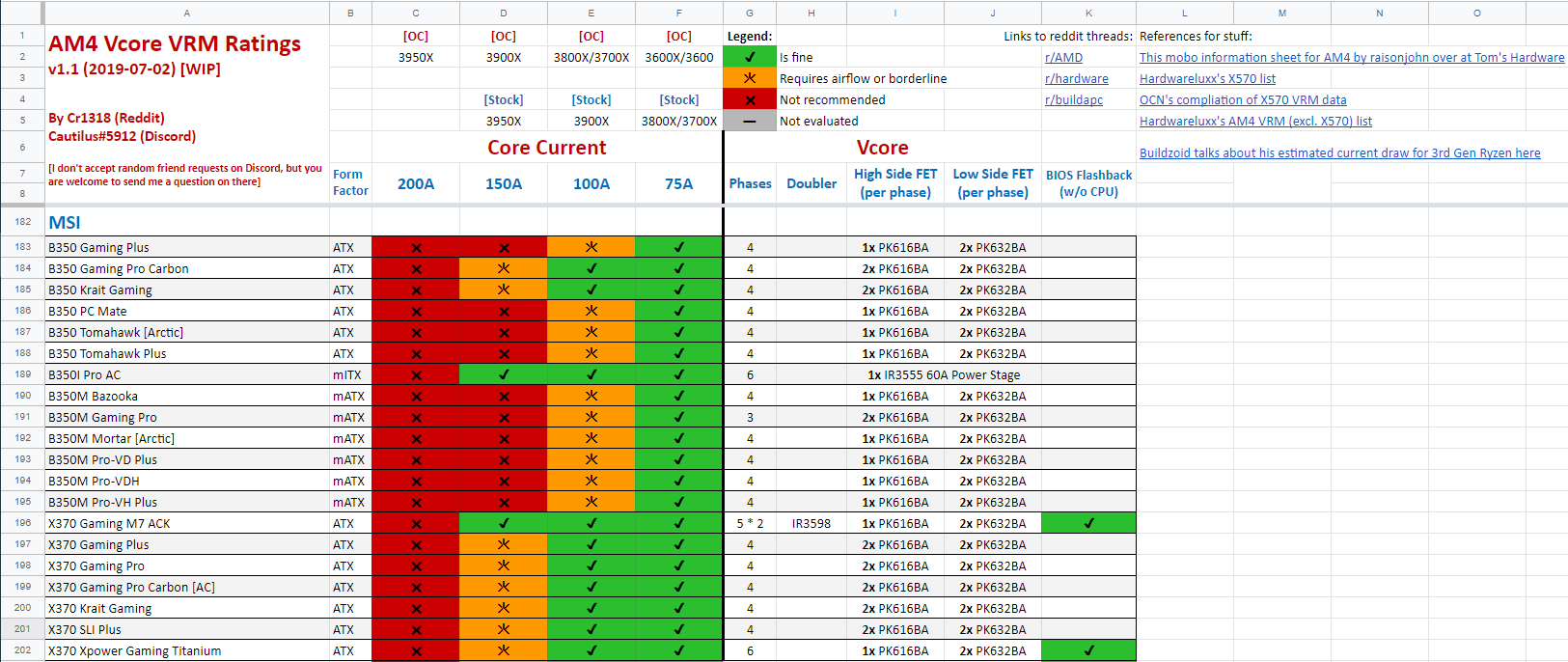Click the 'B350 Gaming Plus' board cell
This screenshot has width=1568, height=662.
pyautogui.click(x=187, y=247)
